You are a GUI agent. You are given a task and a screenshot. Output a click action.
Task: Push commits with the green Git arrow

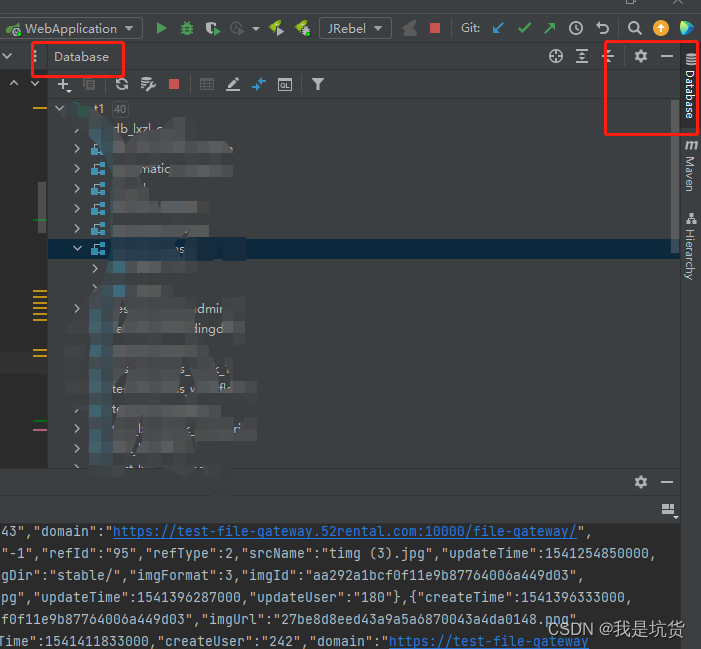click(x=549, y=29)
